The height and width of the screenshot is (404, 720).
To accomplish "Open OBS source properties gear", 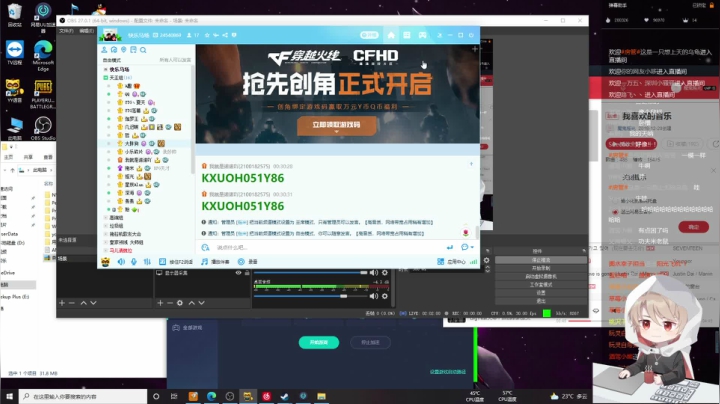I will tap(180, 303).
